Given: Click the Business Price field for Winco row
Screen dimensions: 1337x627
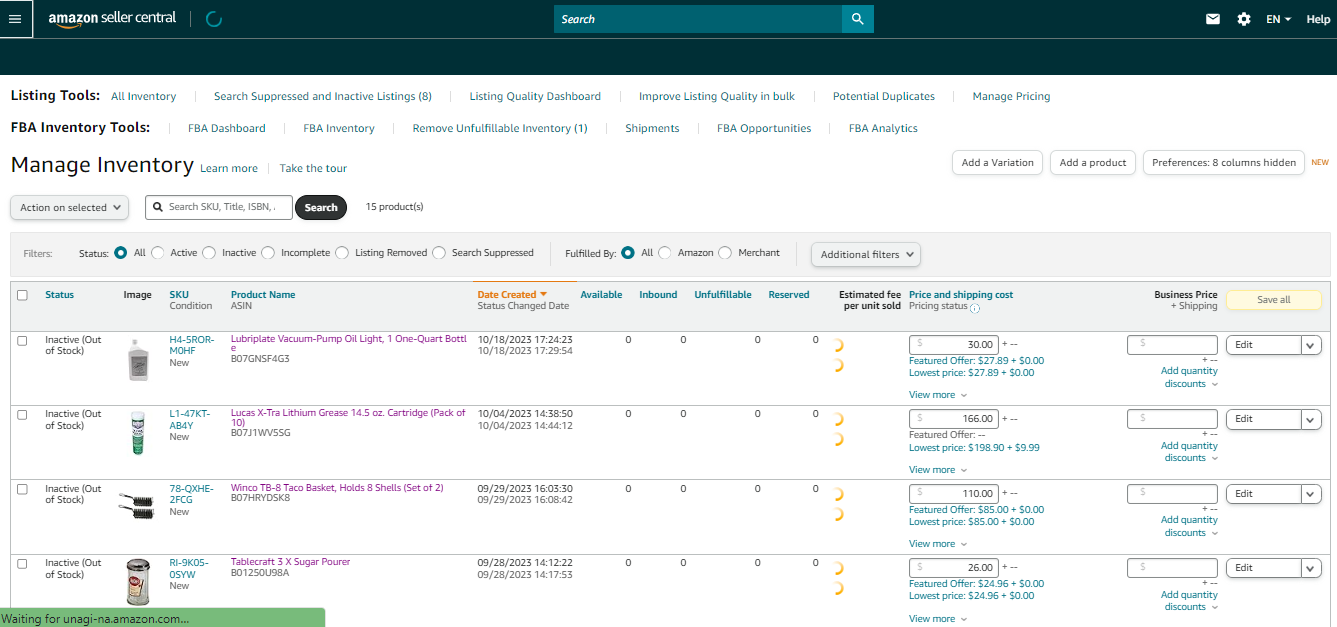Looking at the screenshot, I should tap(1172, 494).
